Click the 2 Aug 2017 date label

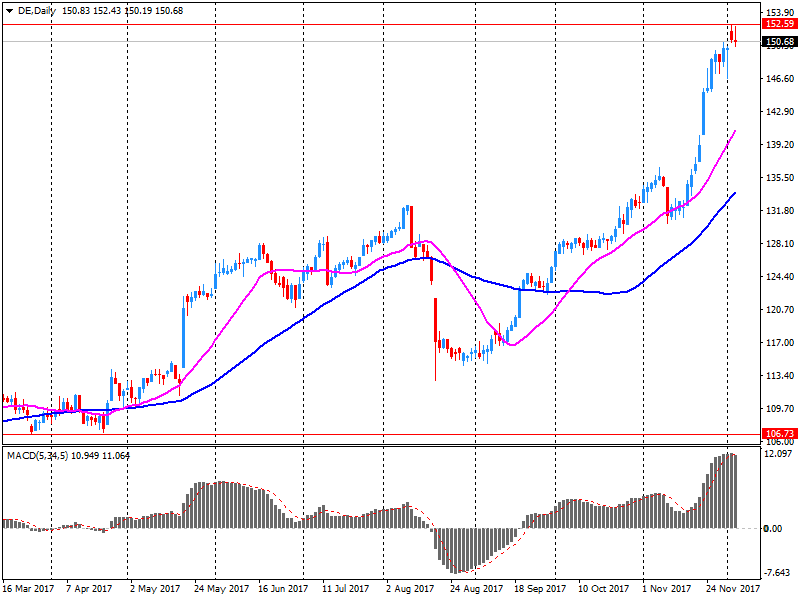[409, 590]
